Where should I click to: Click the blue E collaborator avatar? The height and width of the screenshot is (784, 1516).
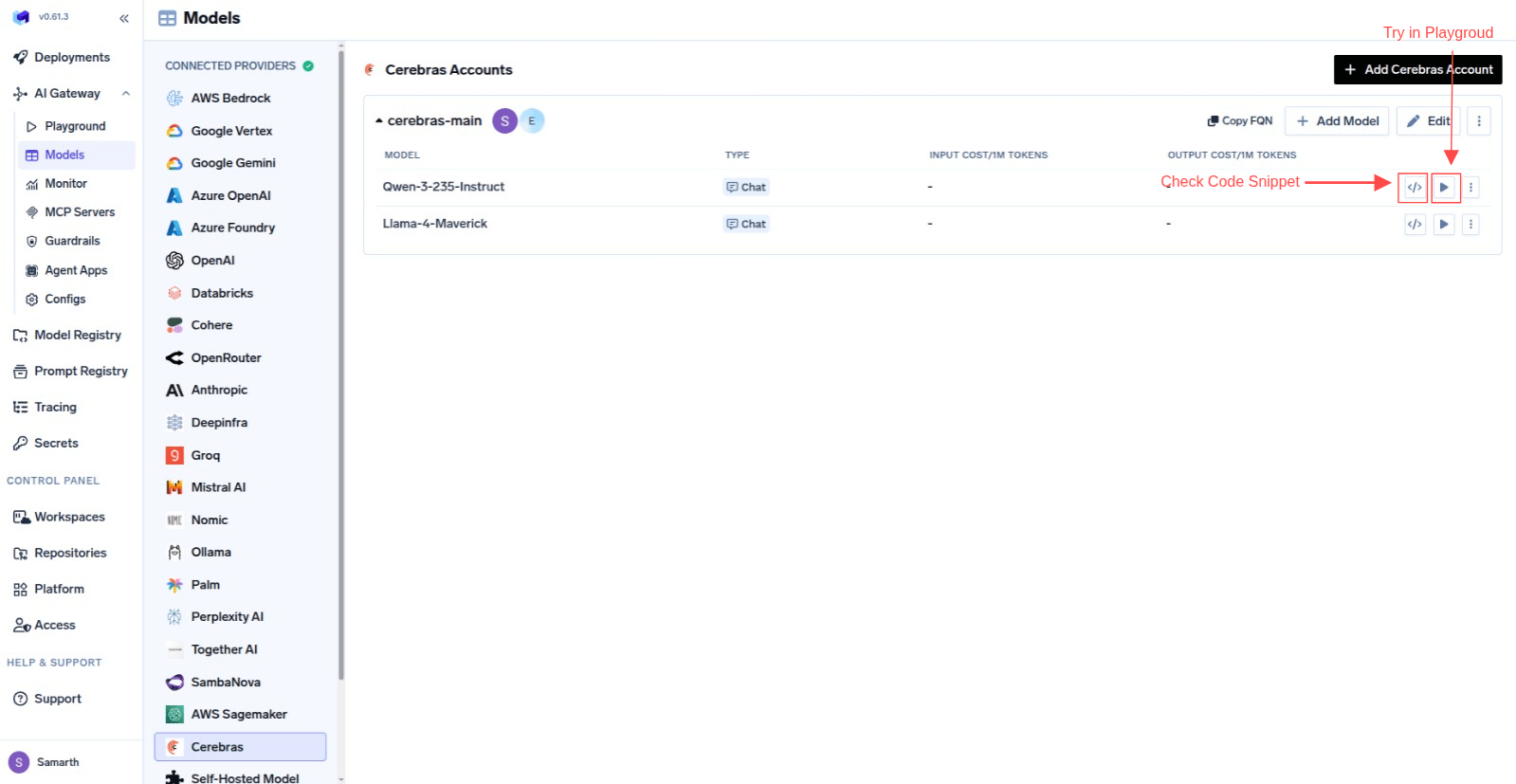532,121
